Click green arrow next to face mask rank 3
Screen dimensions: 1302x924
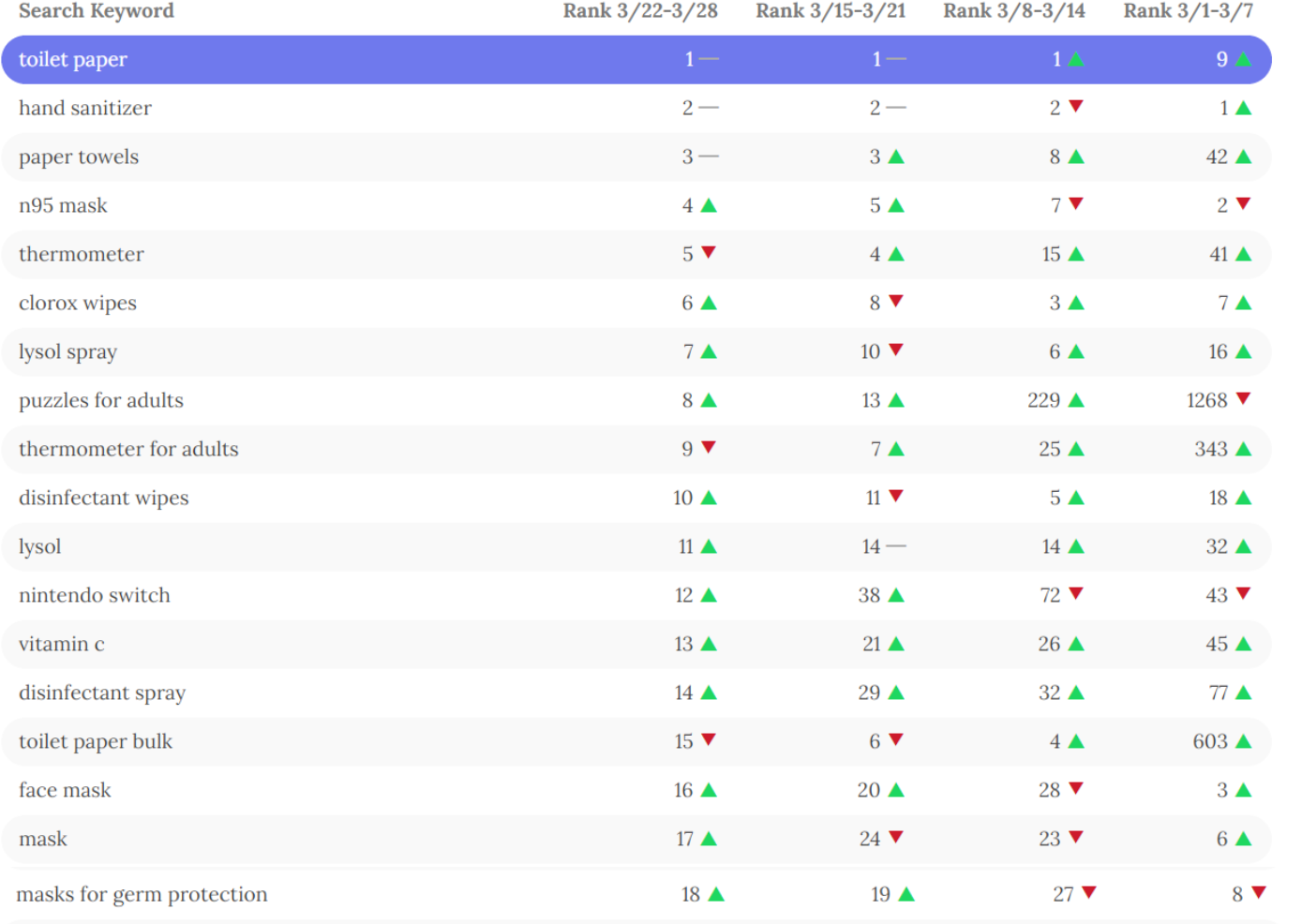tap(1243, 790)
